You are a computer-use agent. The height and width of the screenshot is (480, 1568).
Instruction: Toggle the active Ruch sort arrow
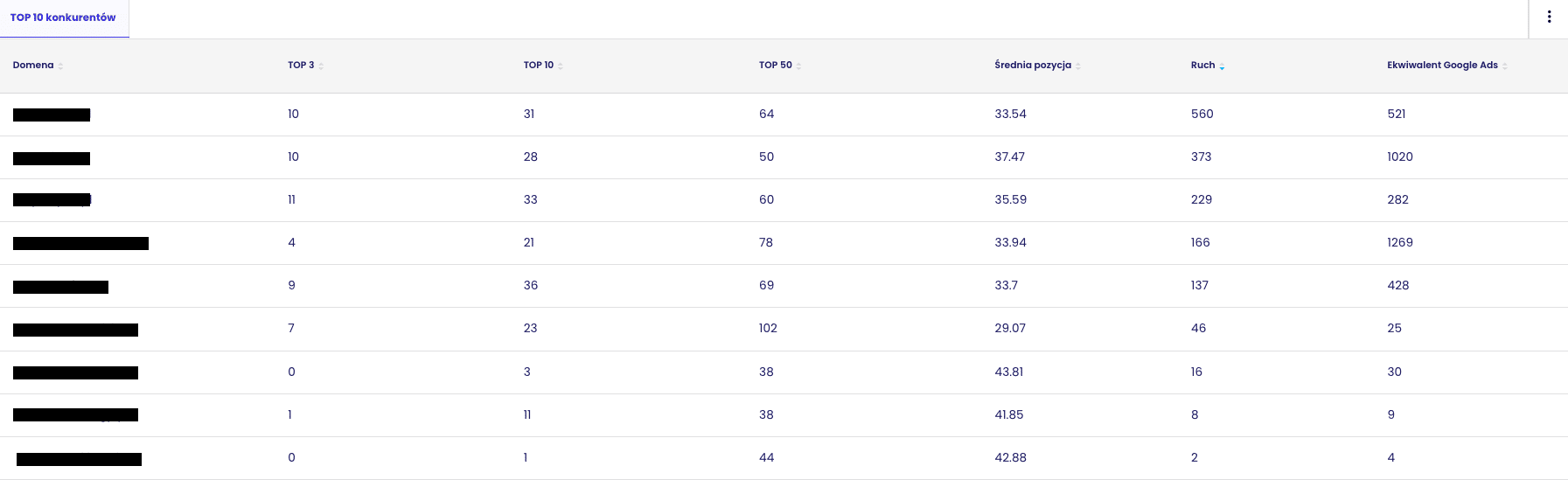(x=1222, y=66)
